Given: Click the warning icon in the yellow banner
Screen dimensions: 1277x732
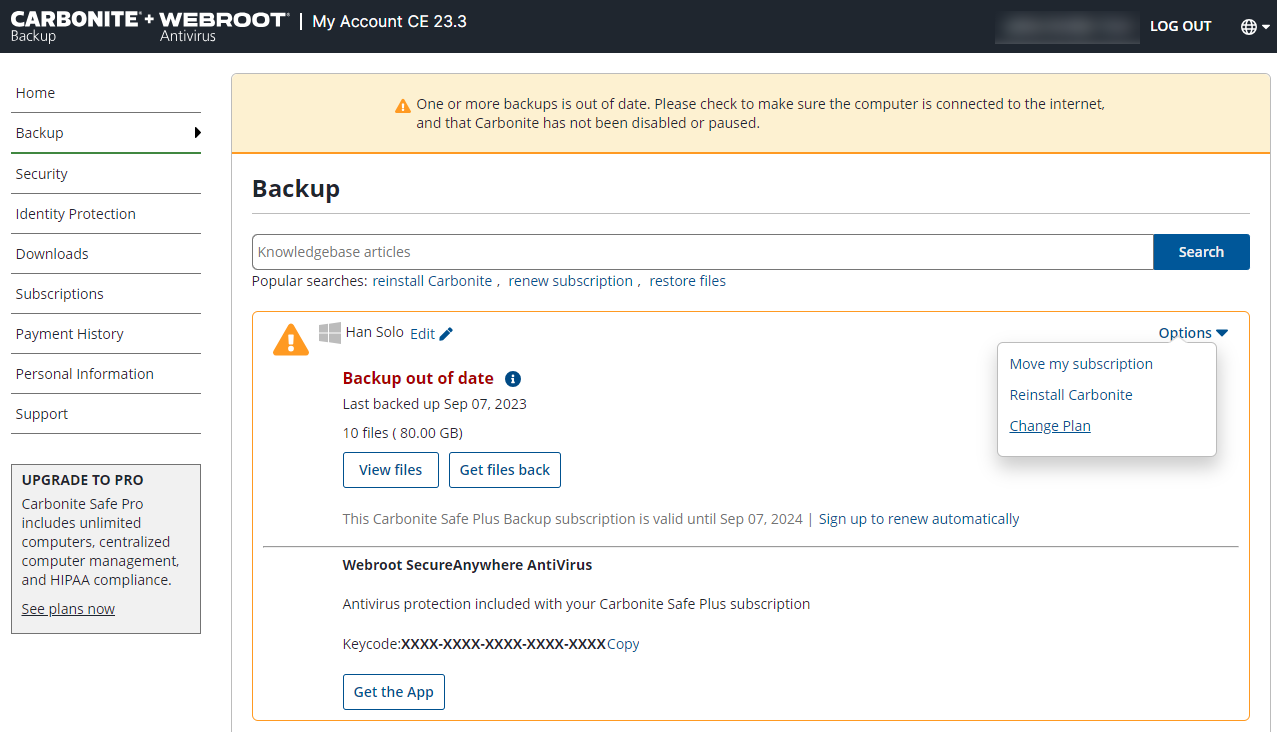Looking at the screenshot, I should click(x=402, y=105).
